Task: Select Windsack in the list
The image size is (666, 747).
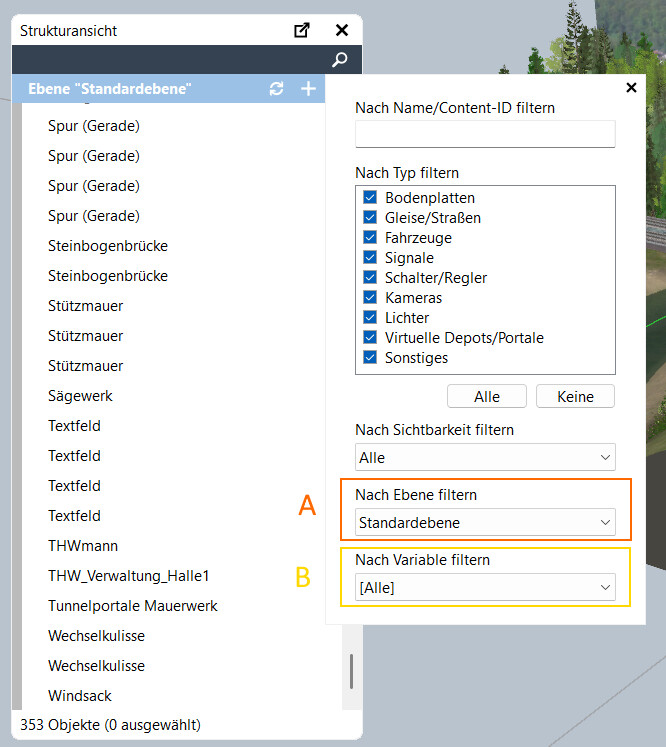Action: [x=80, y=696]
